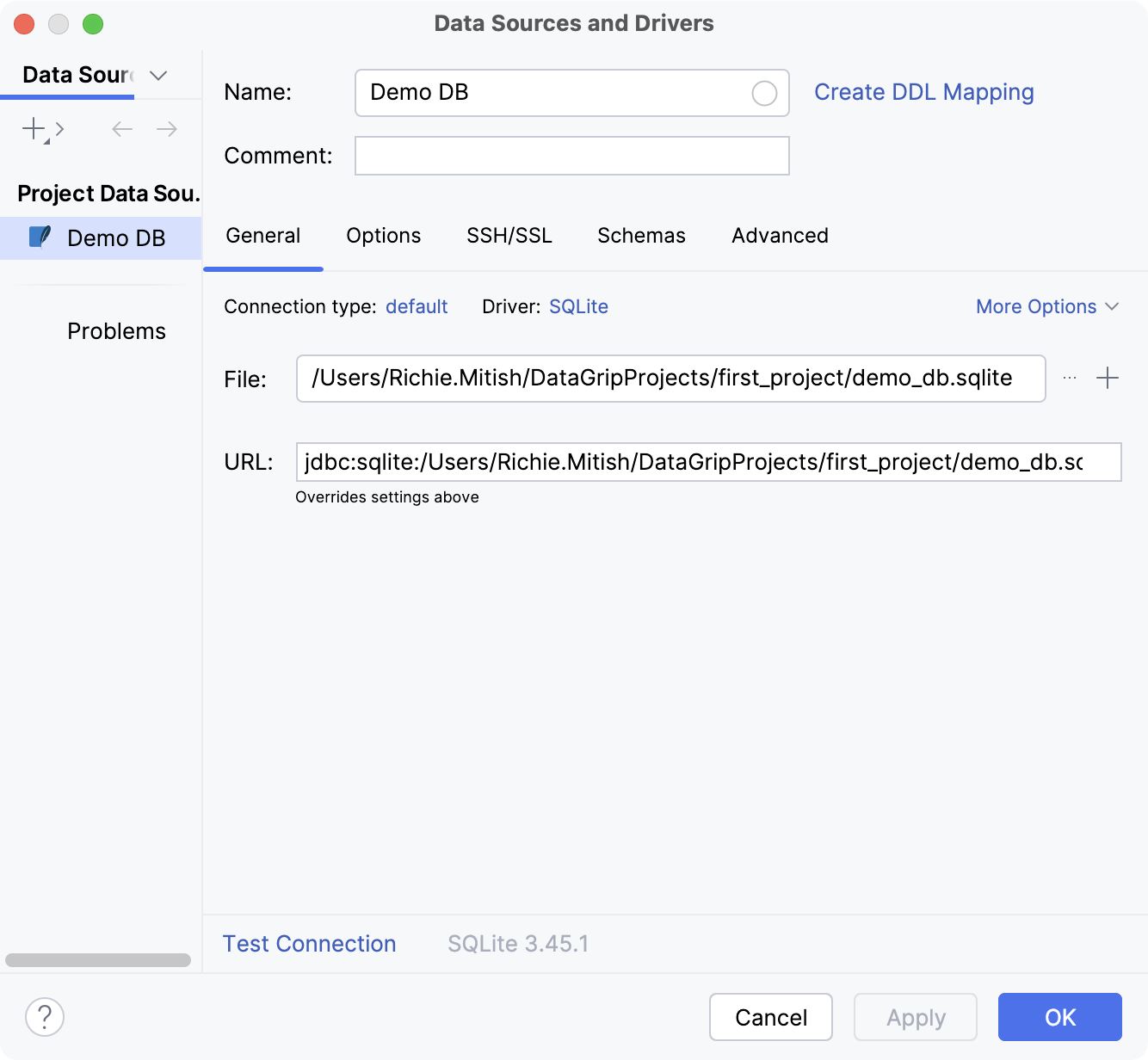Click the Create DDL Mapping link
Screen dimensions: 1148x1060
coord(924,92)
